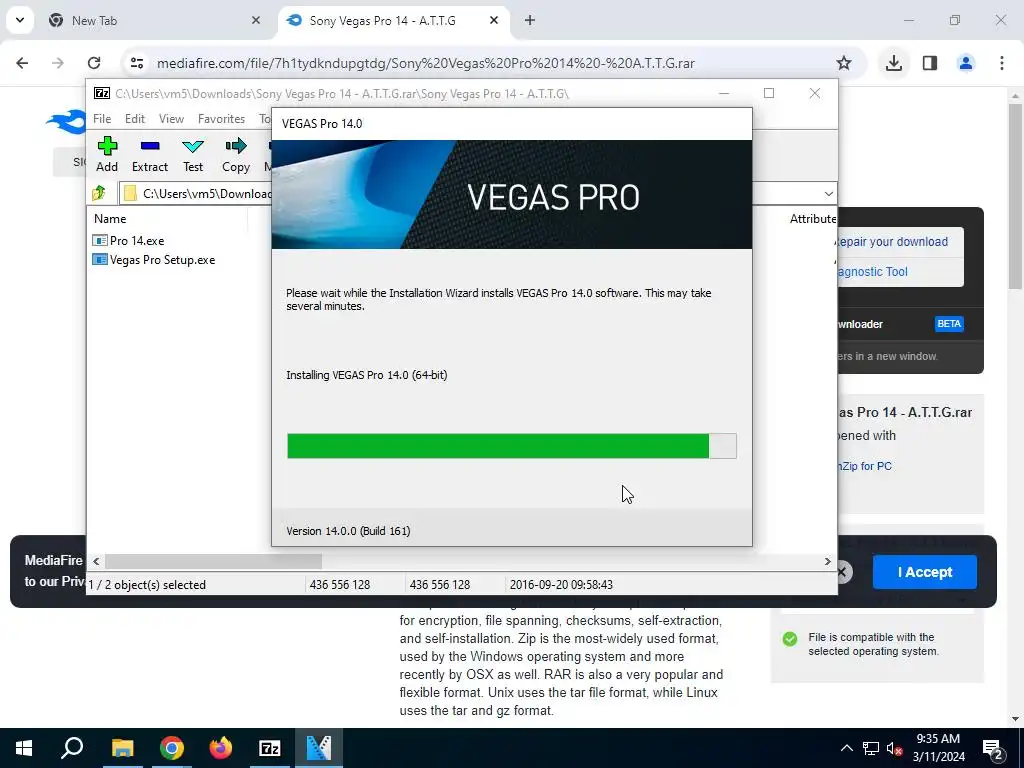Open Firefox from the taskbar
This screenshot has height=768, width=1024.
point(221,748)
